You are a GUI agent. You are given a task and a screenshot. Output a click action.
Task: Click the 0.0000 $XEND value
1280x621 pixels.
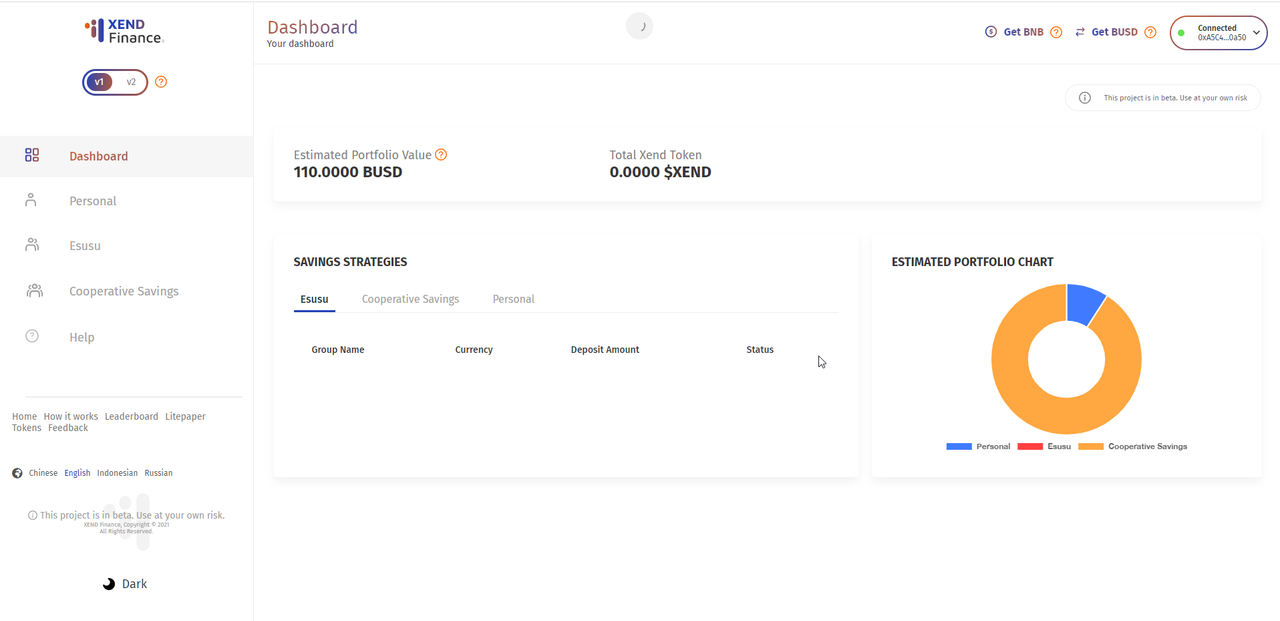(x=660, y=172)
